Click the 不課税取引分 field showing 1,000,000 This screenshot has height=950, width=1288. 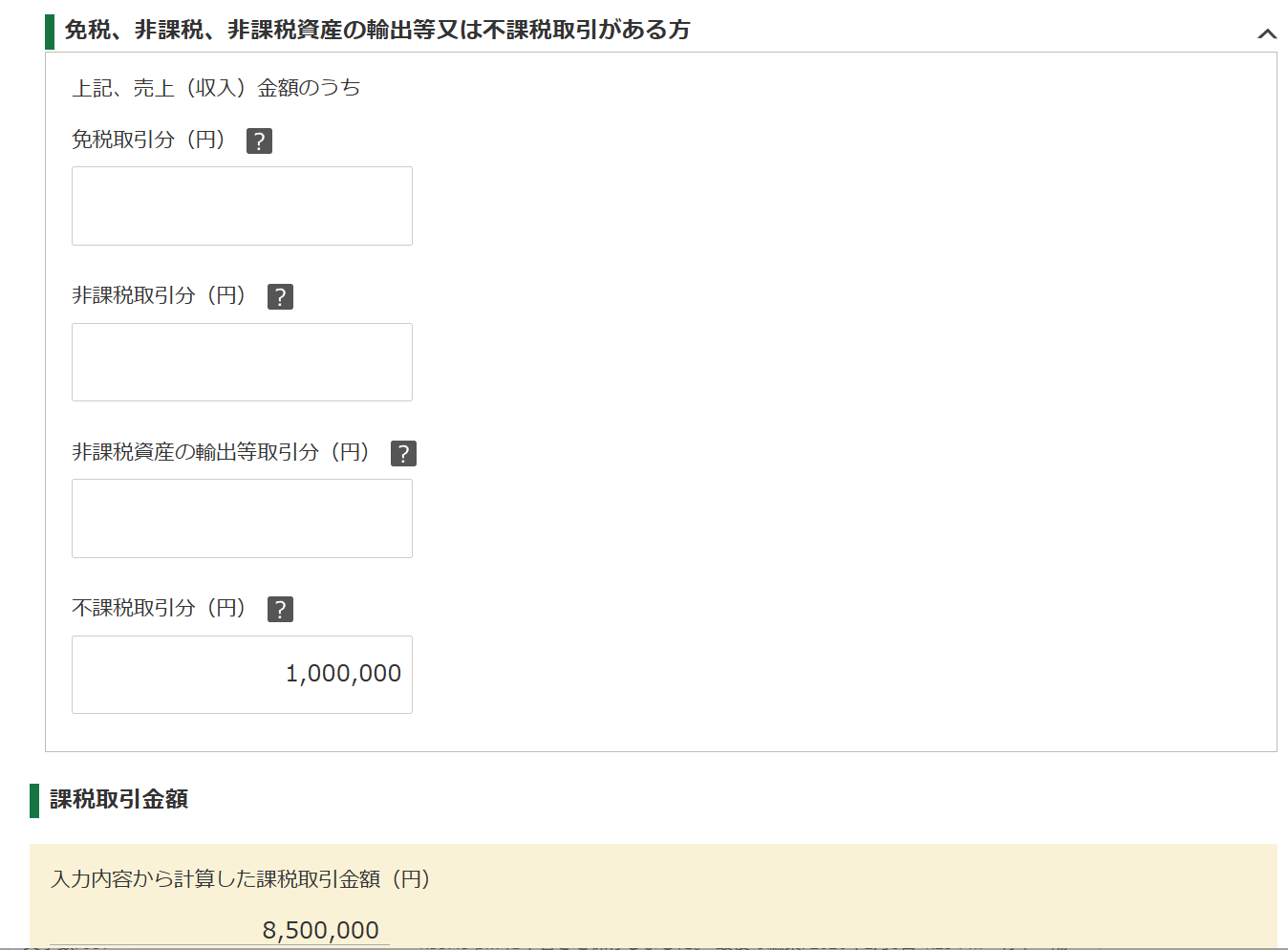(242, 675)
